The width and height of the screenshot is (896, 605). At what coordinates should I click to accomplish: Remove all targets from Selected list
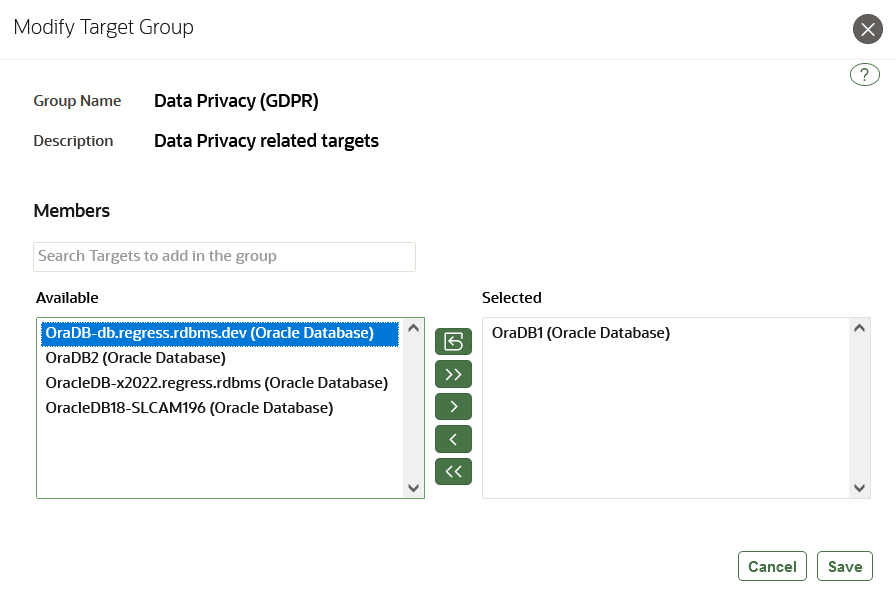tap(453, 471)
